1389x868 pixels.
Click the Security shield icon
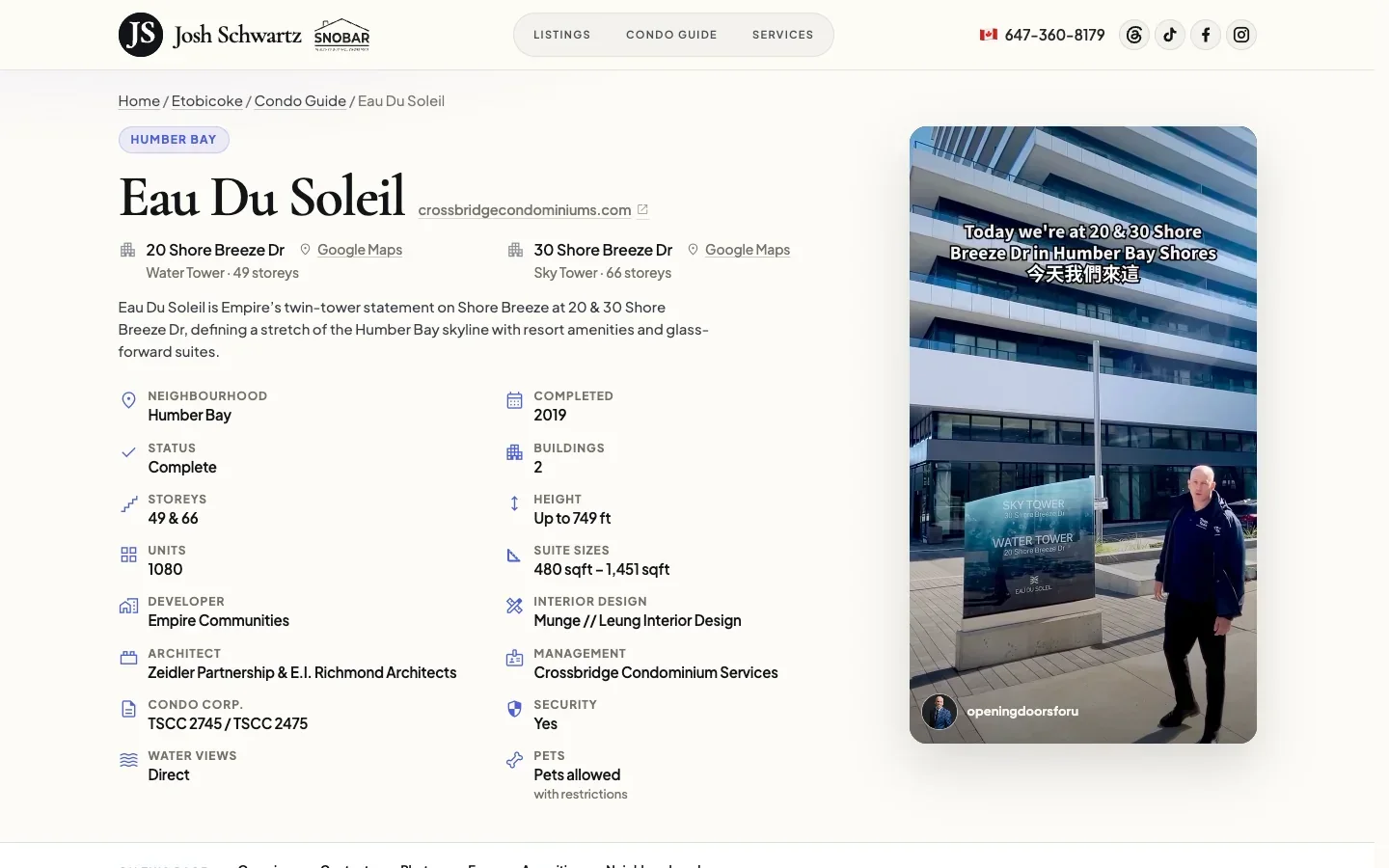tap(514, 709)
